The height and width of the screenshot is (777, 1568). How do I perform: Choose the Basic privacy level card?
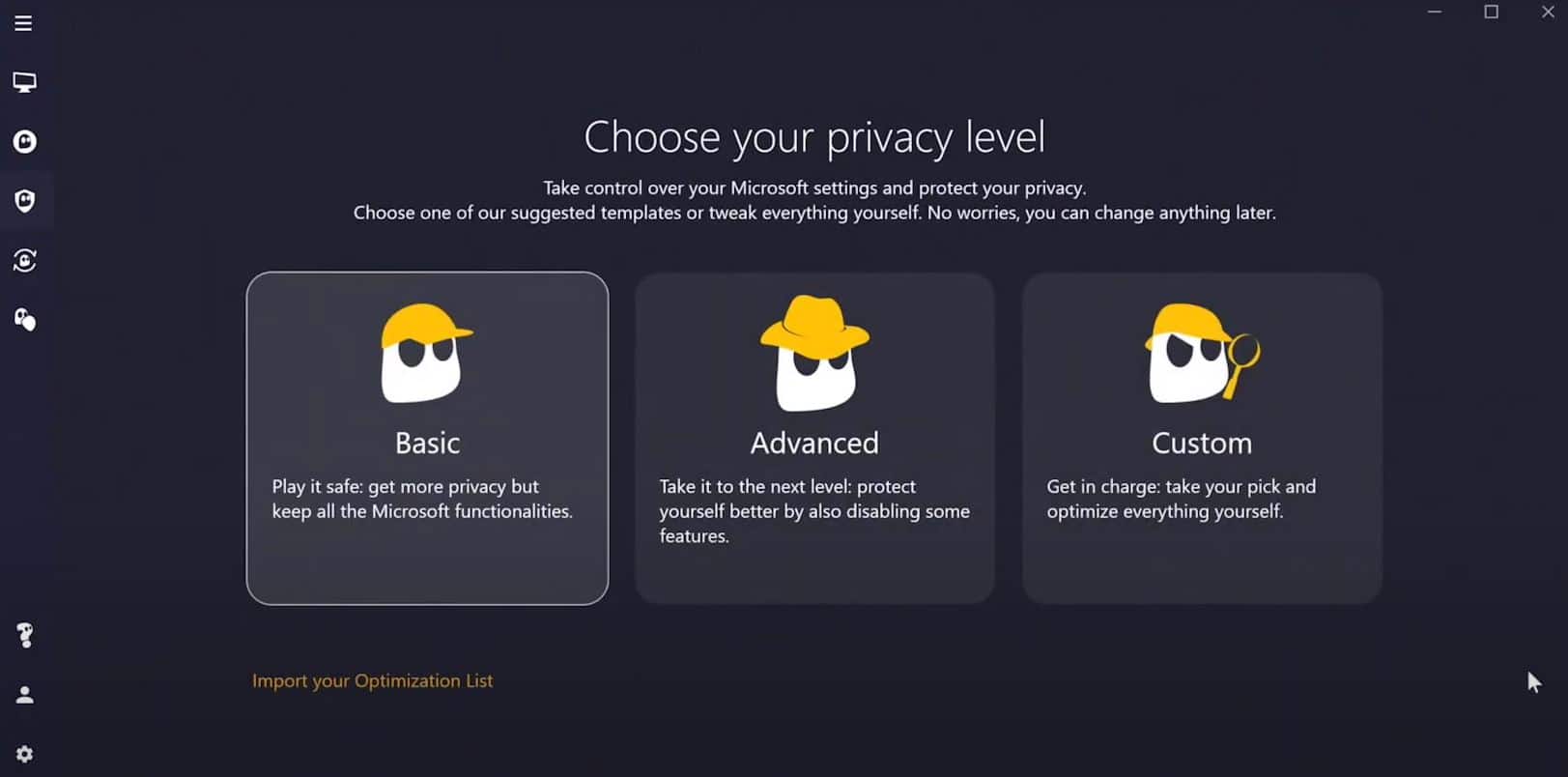pyautogui.click(x=427, y=438)
